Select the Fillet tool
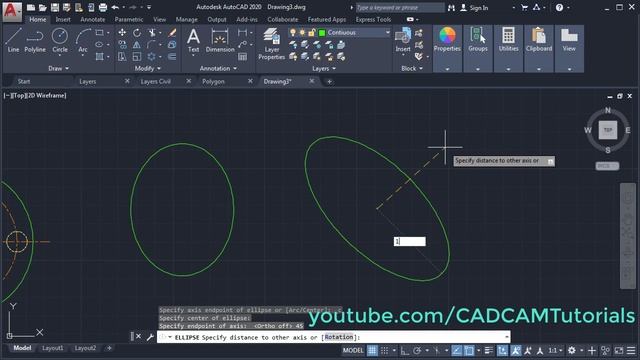Image resolution: width=640 pixels, height=360 pixels. coord(152,44)
